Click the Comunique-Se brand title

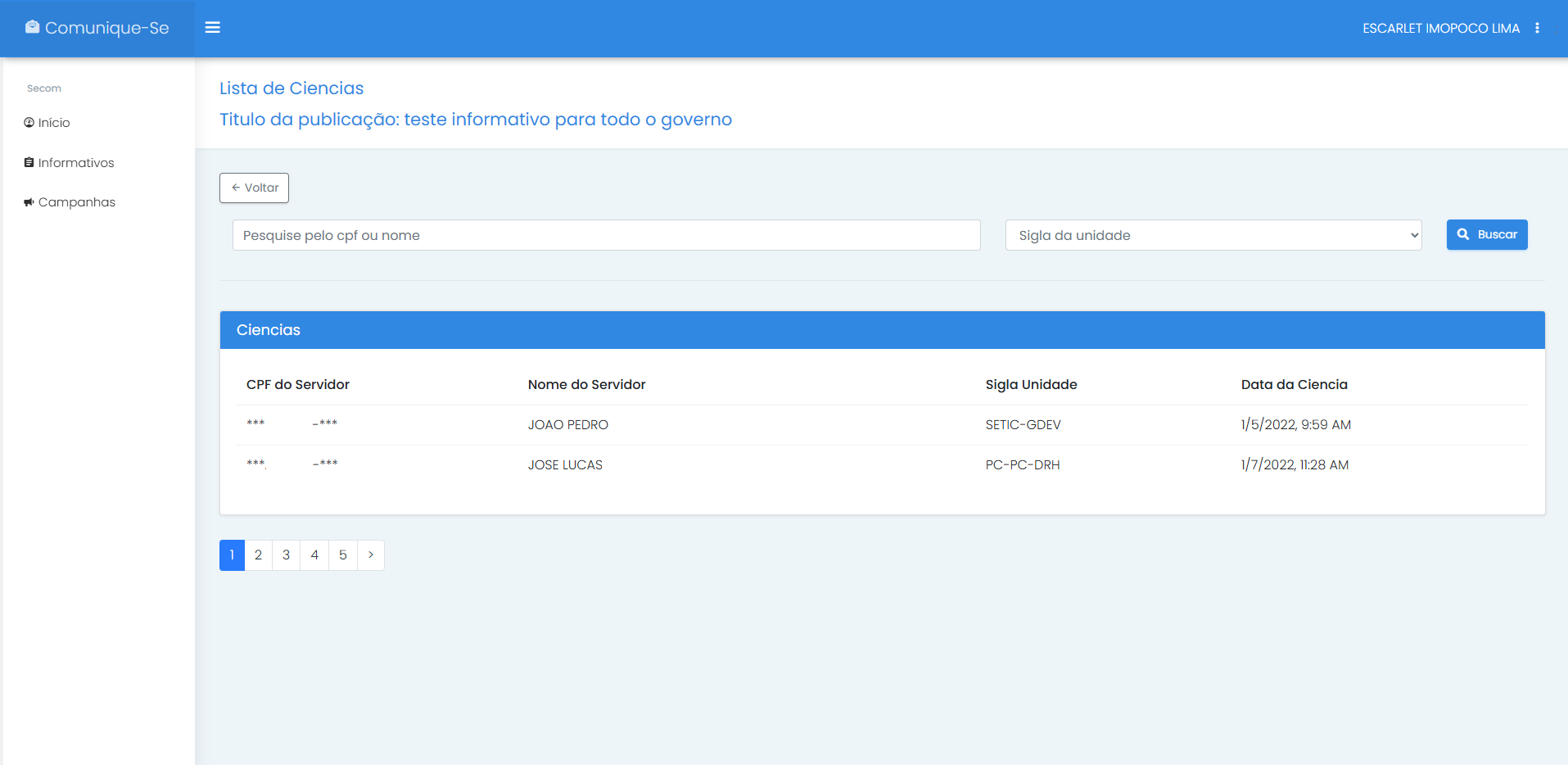106,28
